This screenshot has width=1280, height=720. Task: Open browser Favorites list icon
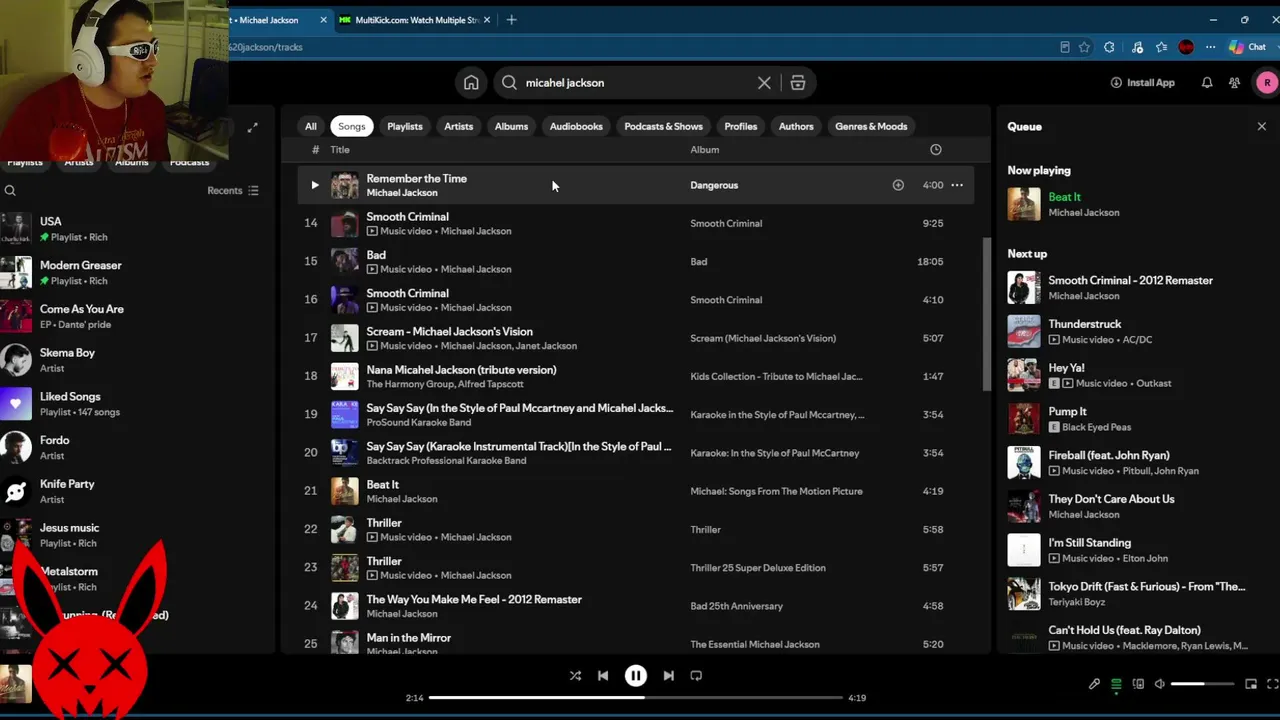point(1161,47)
